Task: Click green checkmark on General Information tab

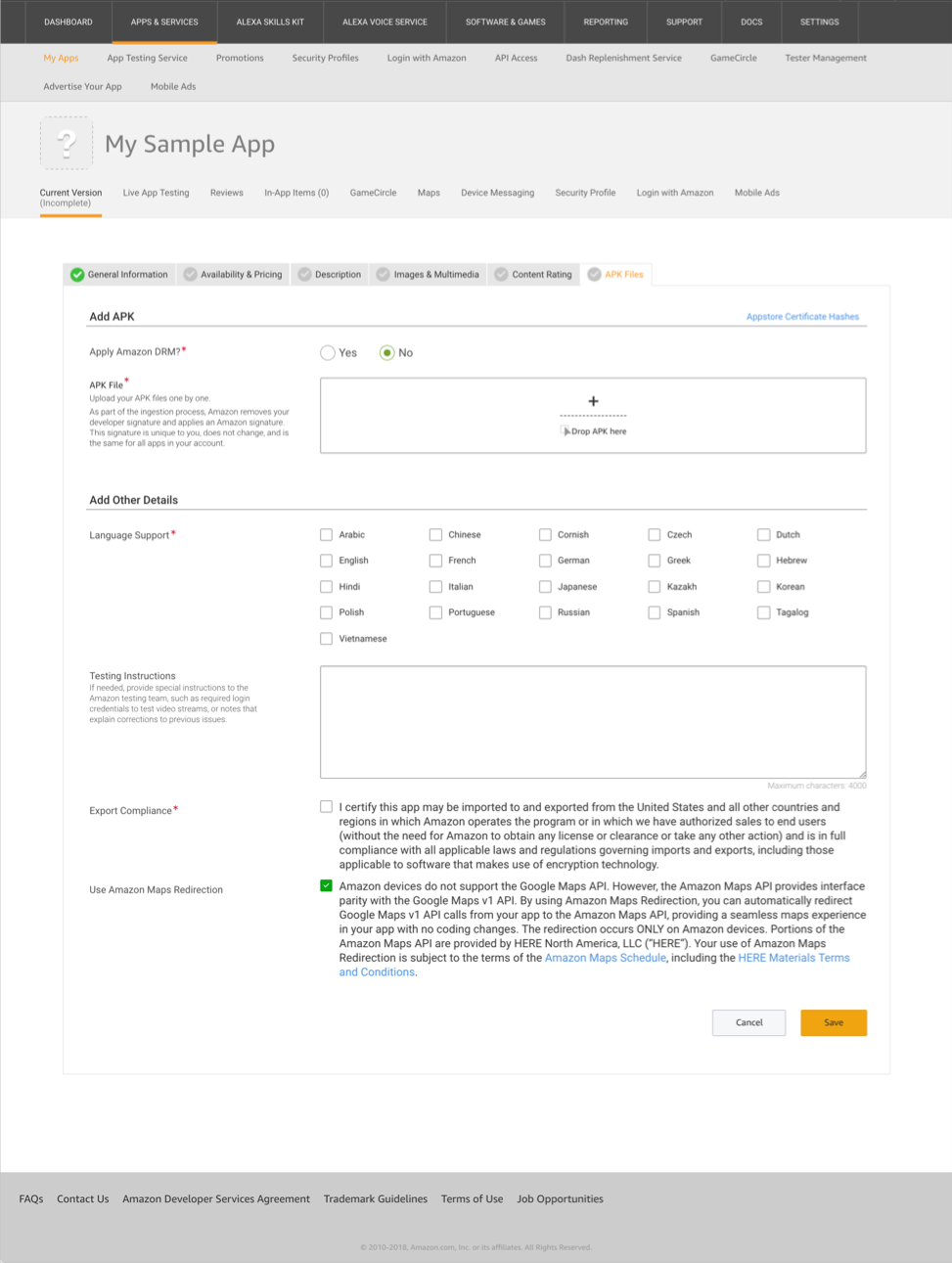Action: [77, 275]
